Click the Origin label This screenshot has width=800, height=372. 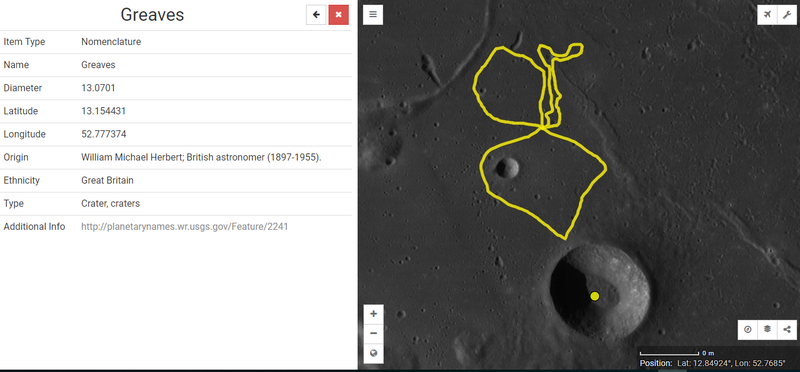click(x=16, y=157)
